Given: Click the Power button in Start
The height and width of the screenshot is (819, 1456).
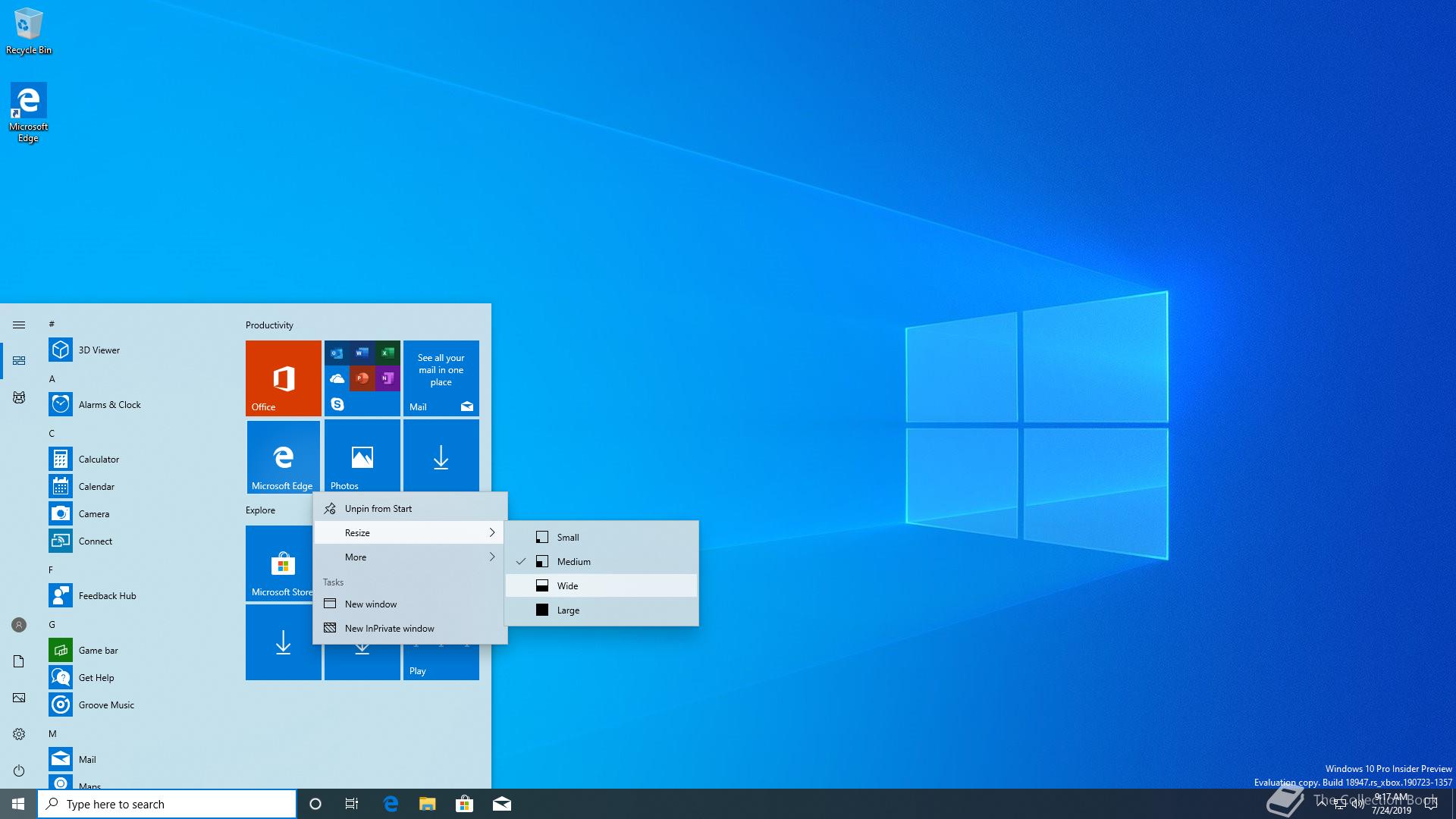Looking at the screenshot, I should pos(19,770).
